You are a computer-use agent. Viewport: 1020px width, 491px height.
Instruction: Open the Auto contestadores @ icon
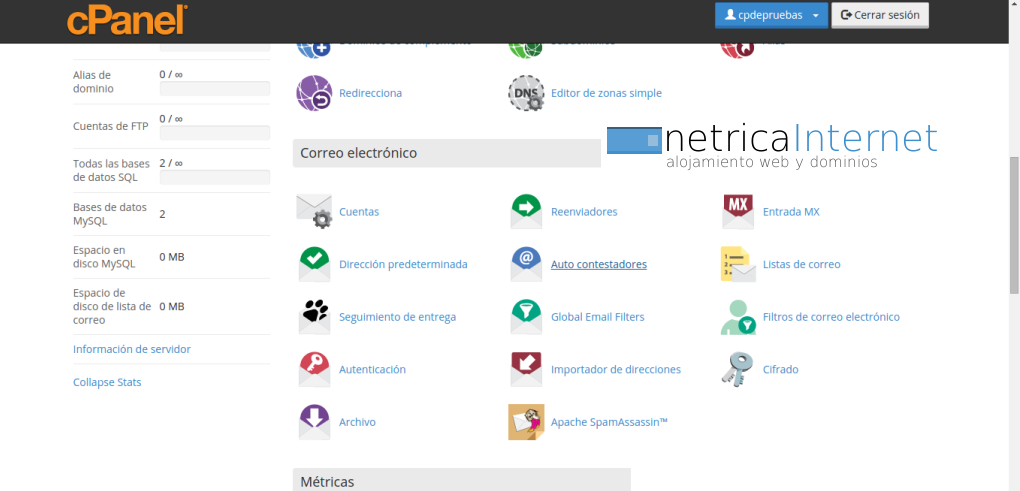(x=526, y=264)
